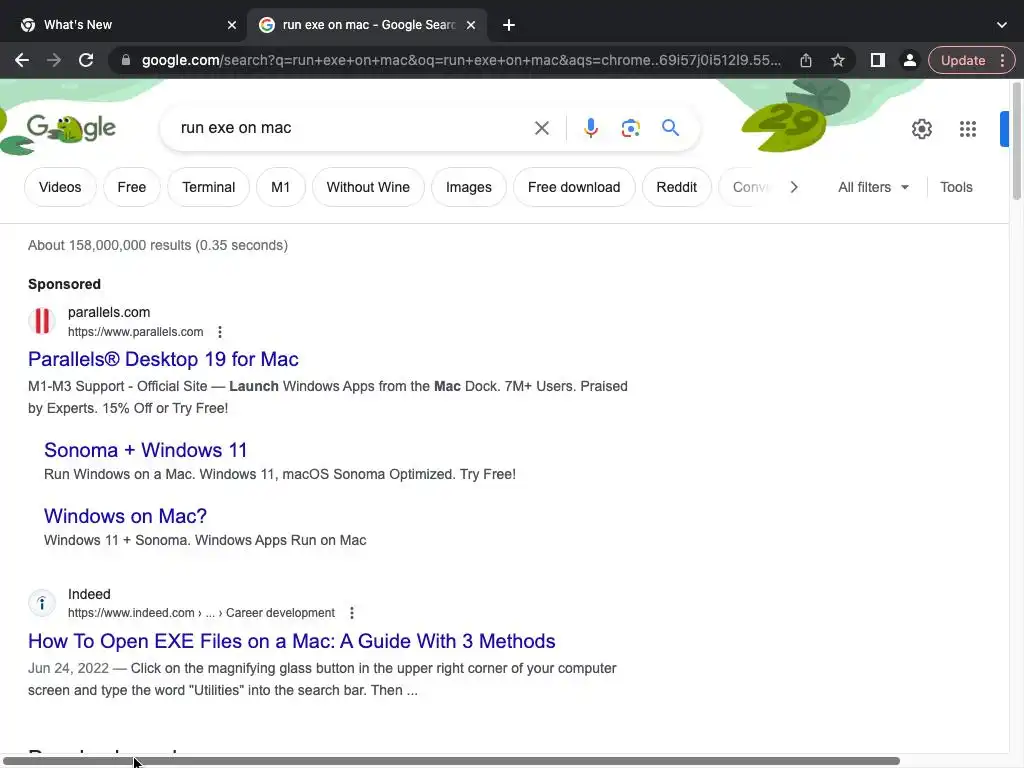The width and height of the screenshot is (1024, 768).
Task: Bookmark this page with star icon
Action: click(x=838, y=60)
